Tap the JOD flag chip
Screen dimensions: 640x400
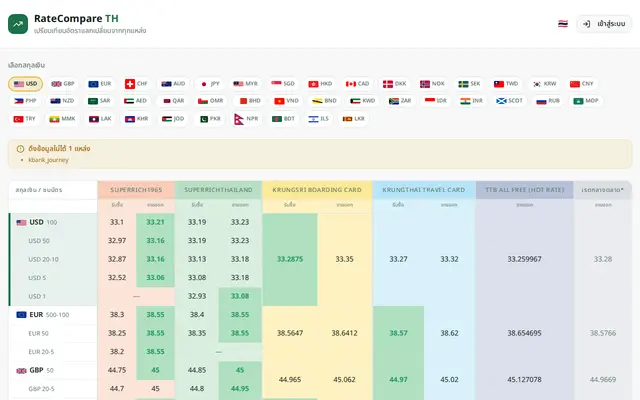click(173, 119)
